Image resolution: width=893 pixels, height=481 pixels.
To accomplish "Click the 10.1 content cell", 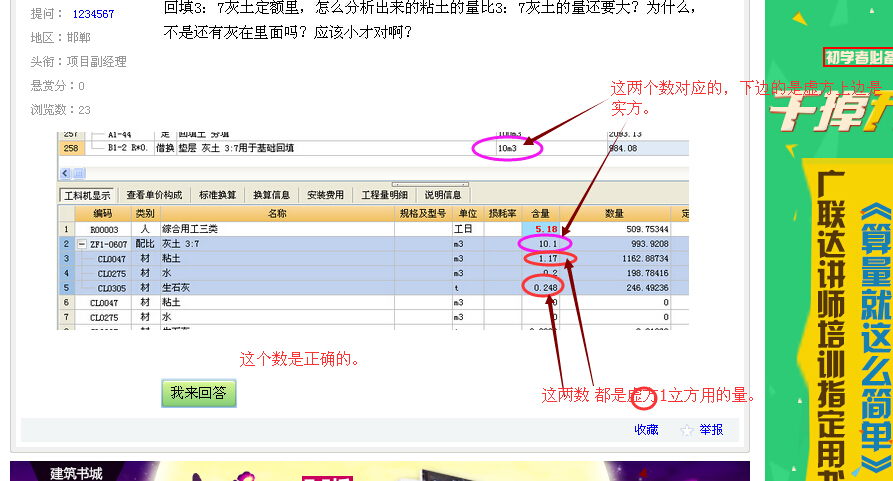I will 540,244.
